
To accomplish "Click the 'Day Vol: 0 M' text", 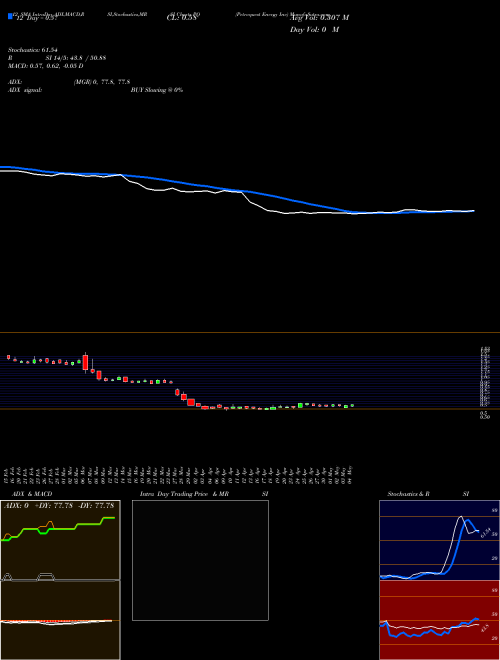I will tap(314, 30).
